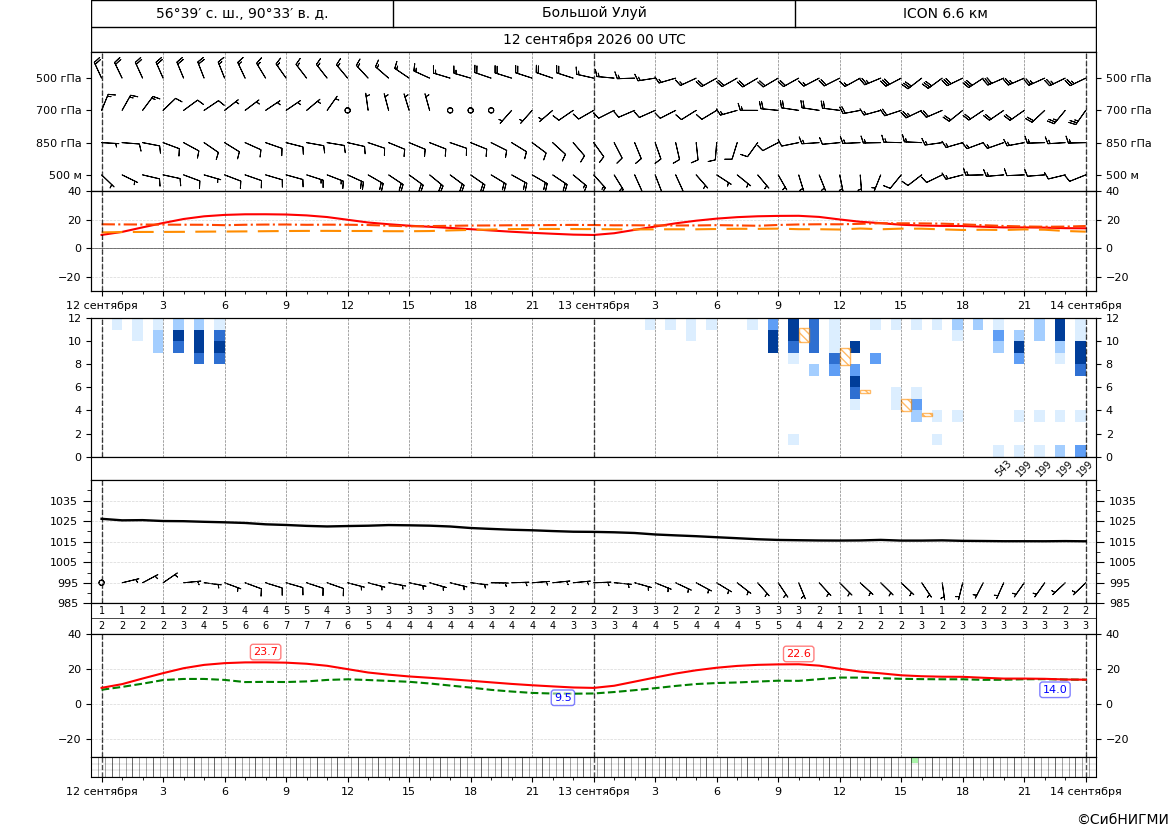The image size is (1169, 827).
Task: Click the red 23.7 maximum temperature label
Action: (265, 652)
